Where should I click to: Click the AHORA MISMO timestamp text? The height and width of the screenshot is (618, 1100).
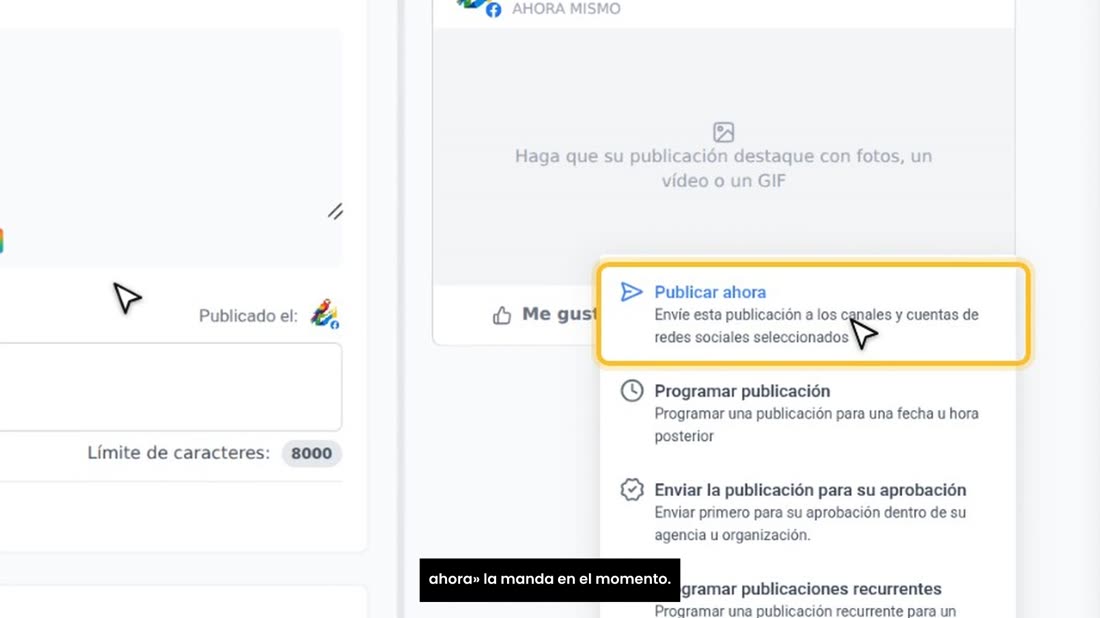click(566, 9)
